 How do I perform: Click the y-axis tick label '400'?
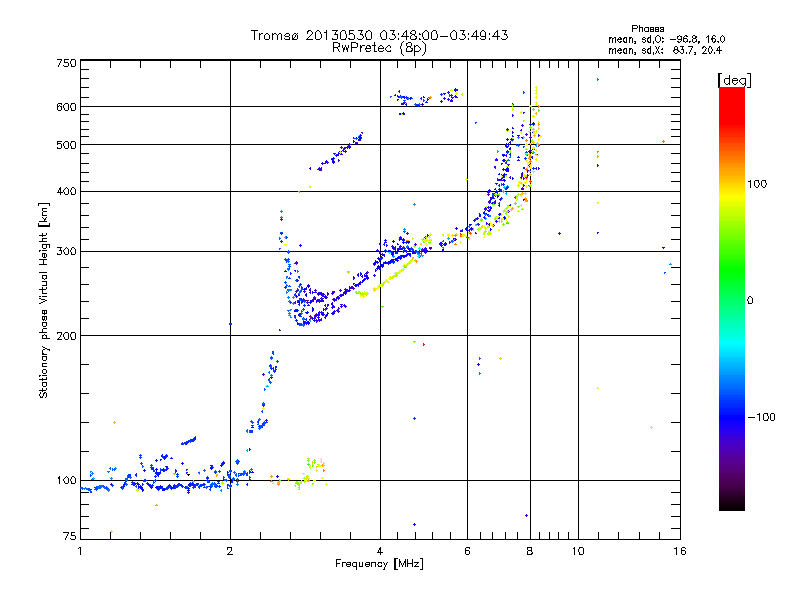pyautogui.click(x=66, y=192)
